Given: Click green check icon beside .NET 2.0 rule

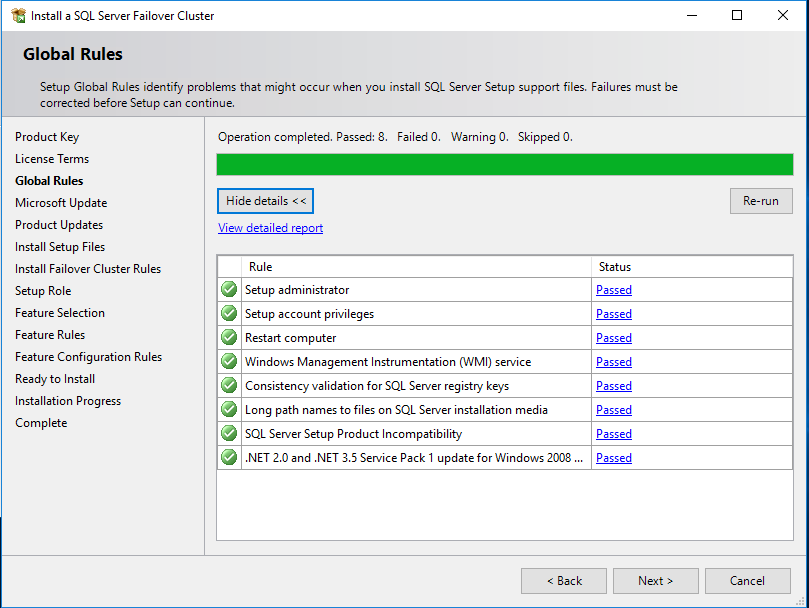Looking at the screenshot, I should [x=229, y=457].
